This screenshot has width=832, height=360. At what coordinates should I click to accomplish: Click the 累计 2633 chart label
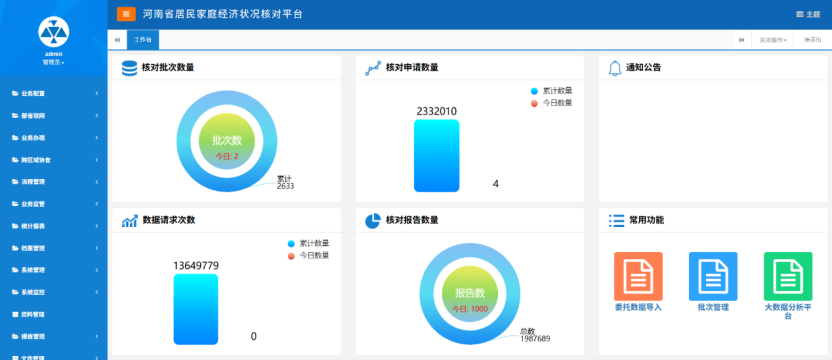pyautogui.click(x=285, y=182)
